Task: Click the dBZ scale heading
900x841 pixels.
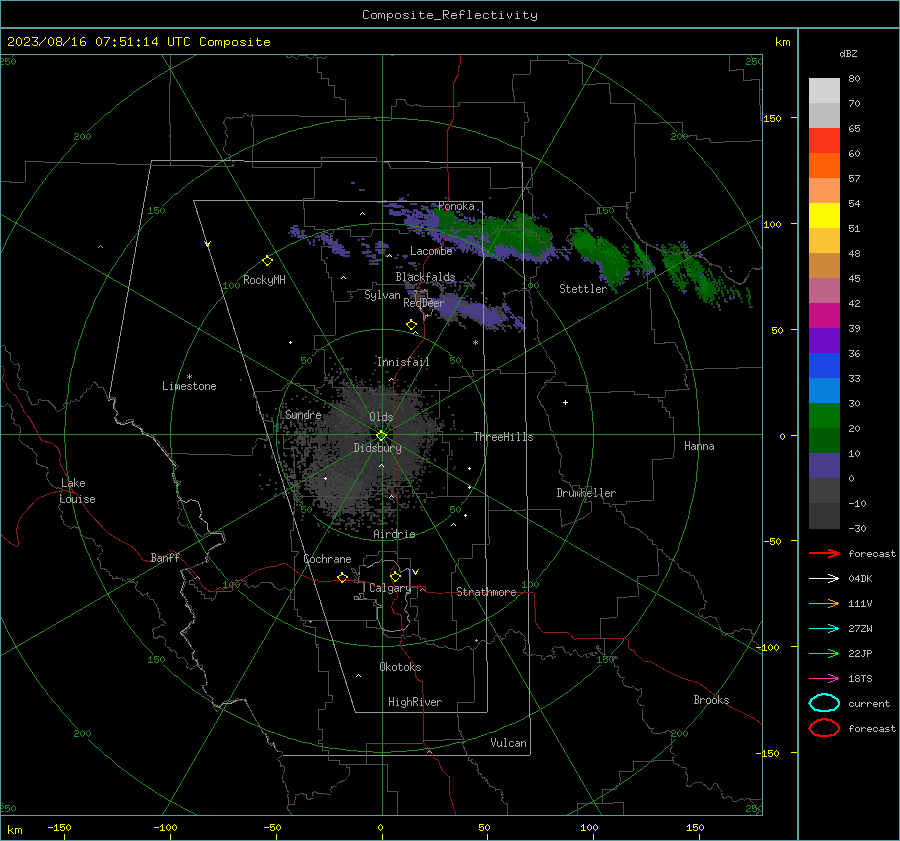Action: coord(848,53)
